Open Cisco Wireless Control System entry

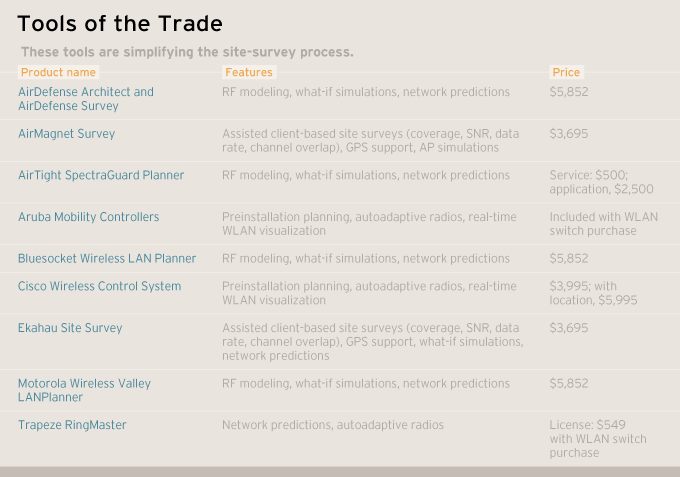[x=99, y=286]
